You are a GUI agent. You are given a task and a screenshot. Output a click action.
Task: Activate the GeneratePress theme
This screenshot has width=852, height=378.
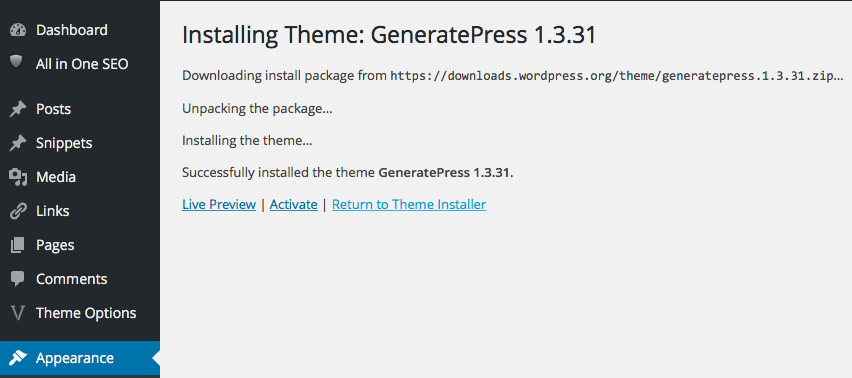293,205
